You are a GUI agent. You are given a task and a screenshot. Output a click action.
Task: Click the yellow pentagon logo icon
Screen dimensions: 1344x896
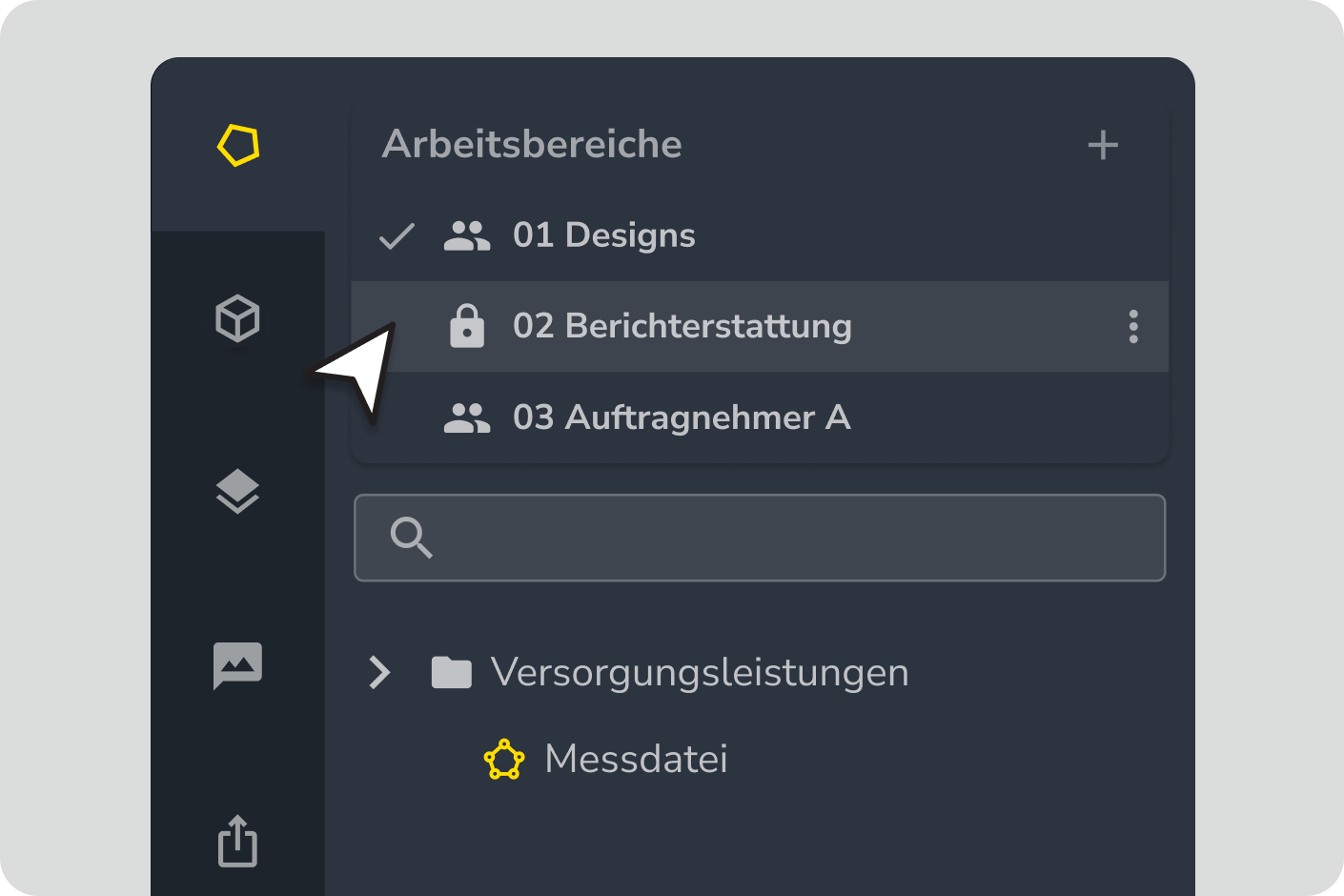(x=238, y=146)
